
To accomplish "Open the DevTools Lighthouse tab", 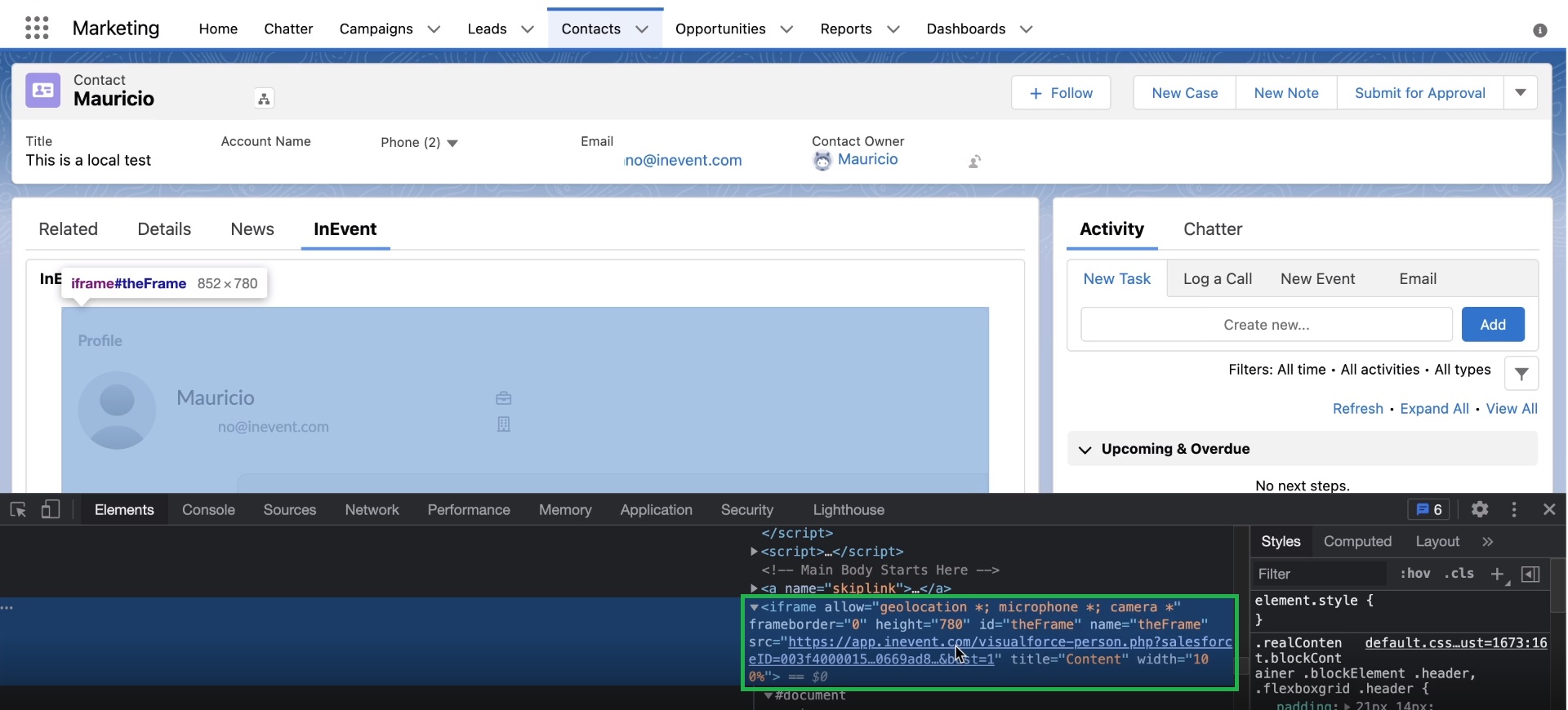I will click(x=849, y=510).
